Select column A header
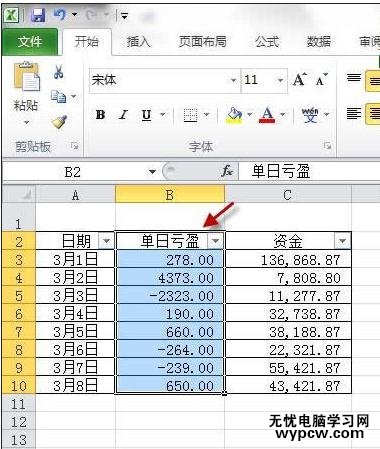Image resolution: width=380 pixels, height=449 pixels. tap(75, 194)
